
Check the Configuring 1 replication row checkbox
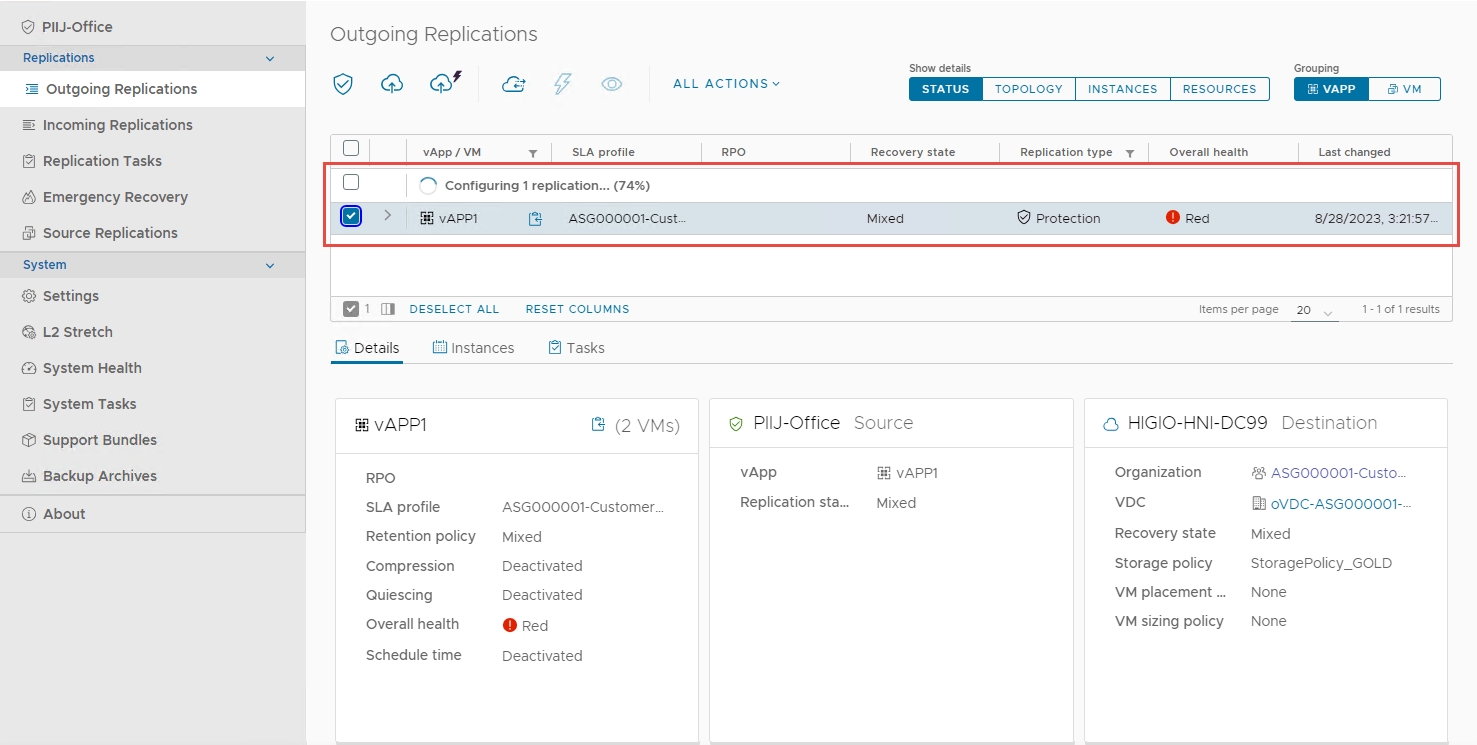tap(351, 183)
